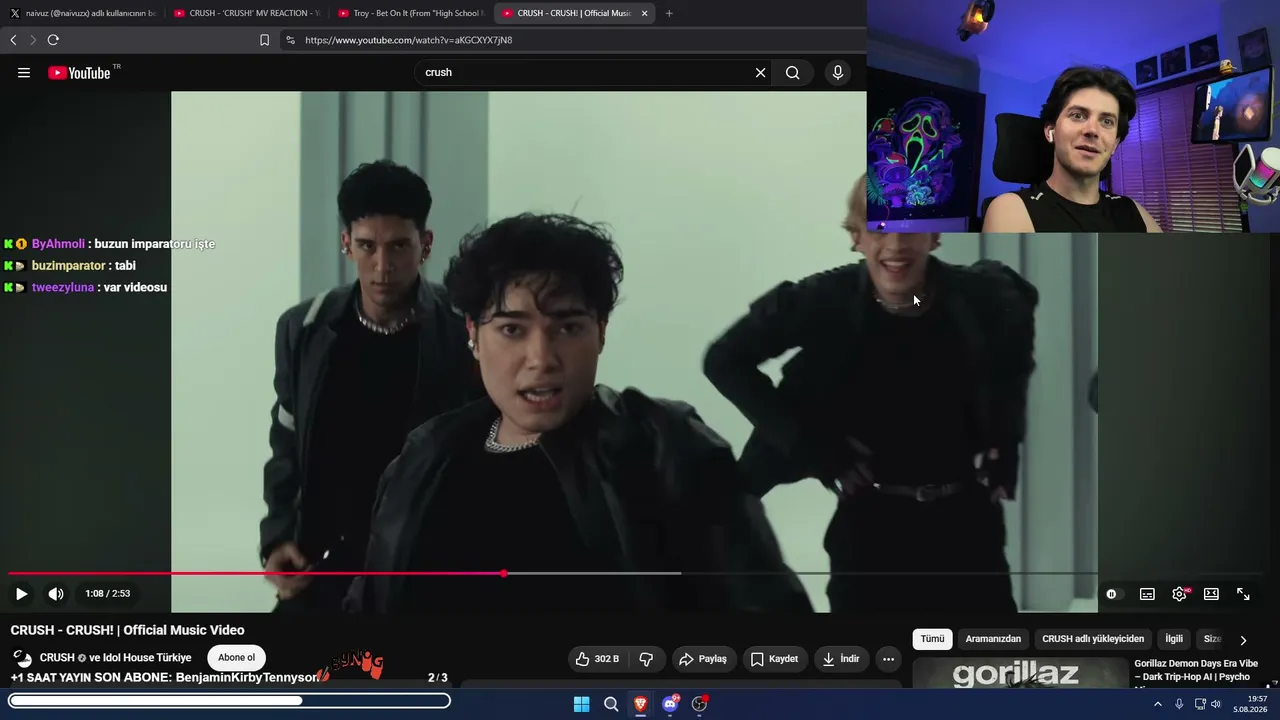Open a new browser tab
The width and height of the screenshot is (1280, 720).
tap(669, 13)
